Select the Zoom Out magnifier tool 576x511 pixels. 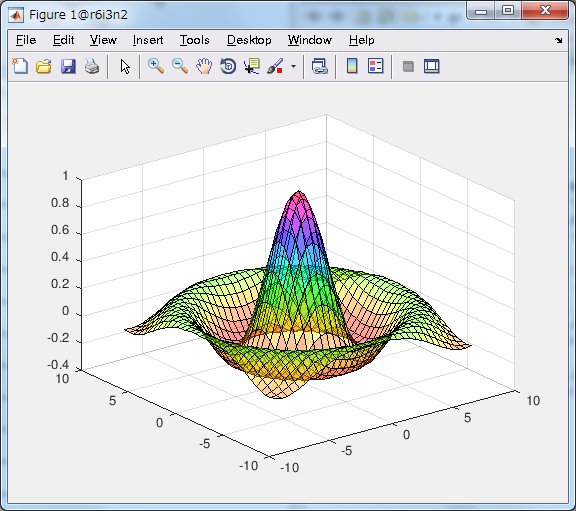coord(180,66)
